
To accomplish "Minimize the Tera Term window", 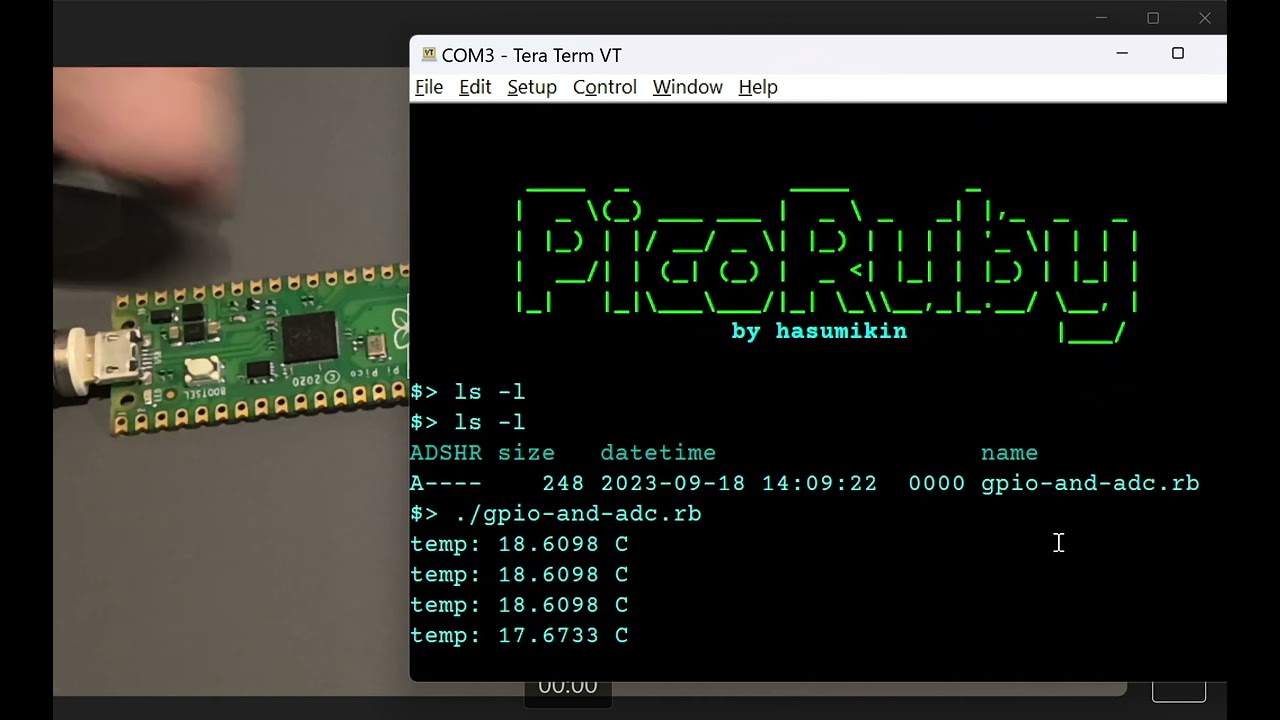I will tap(1122, 54).
